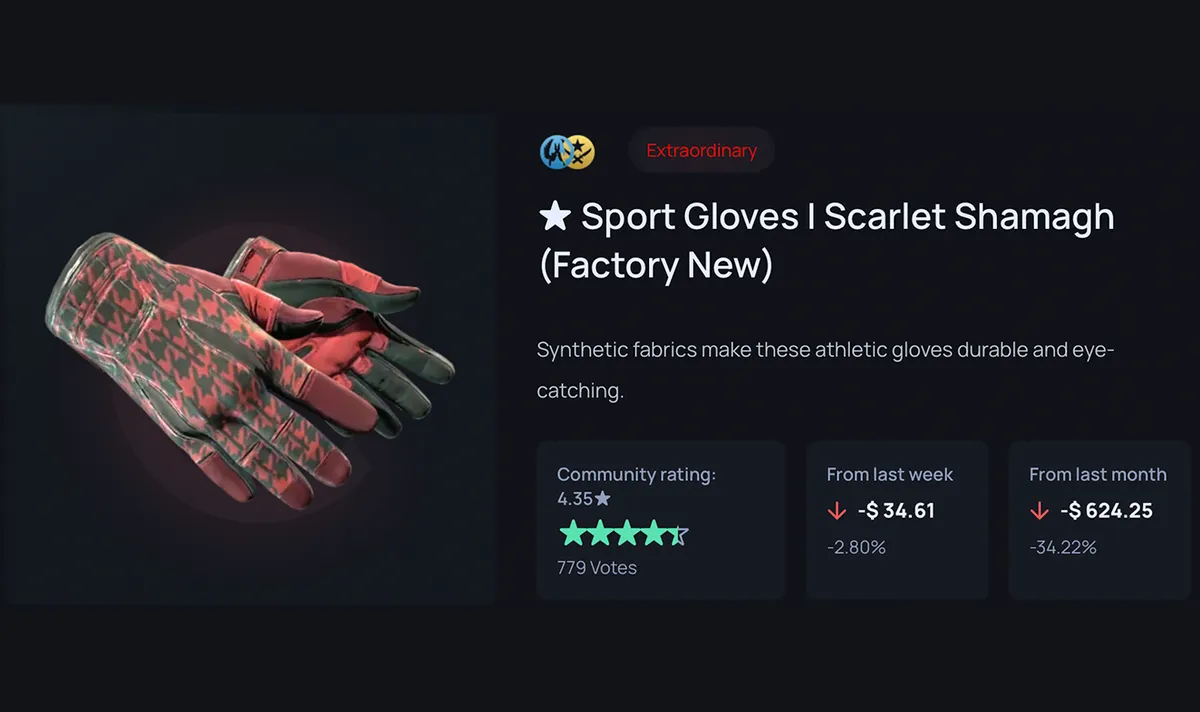Image resolution: width=1200 pixels, height=712 pixels.
Task: Click the blue Counter-Terrorist team icon
Action: click(x=555, y=151)
